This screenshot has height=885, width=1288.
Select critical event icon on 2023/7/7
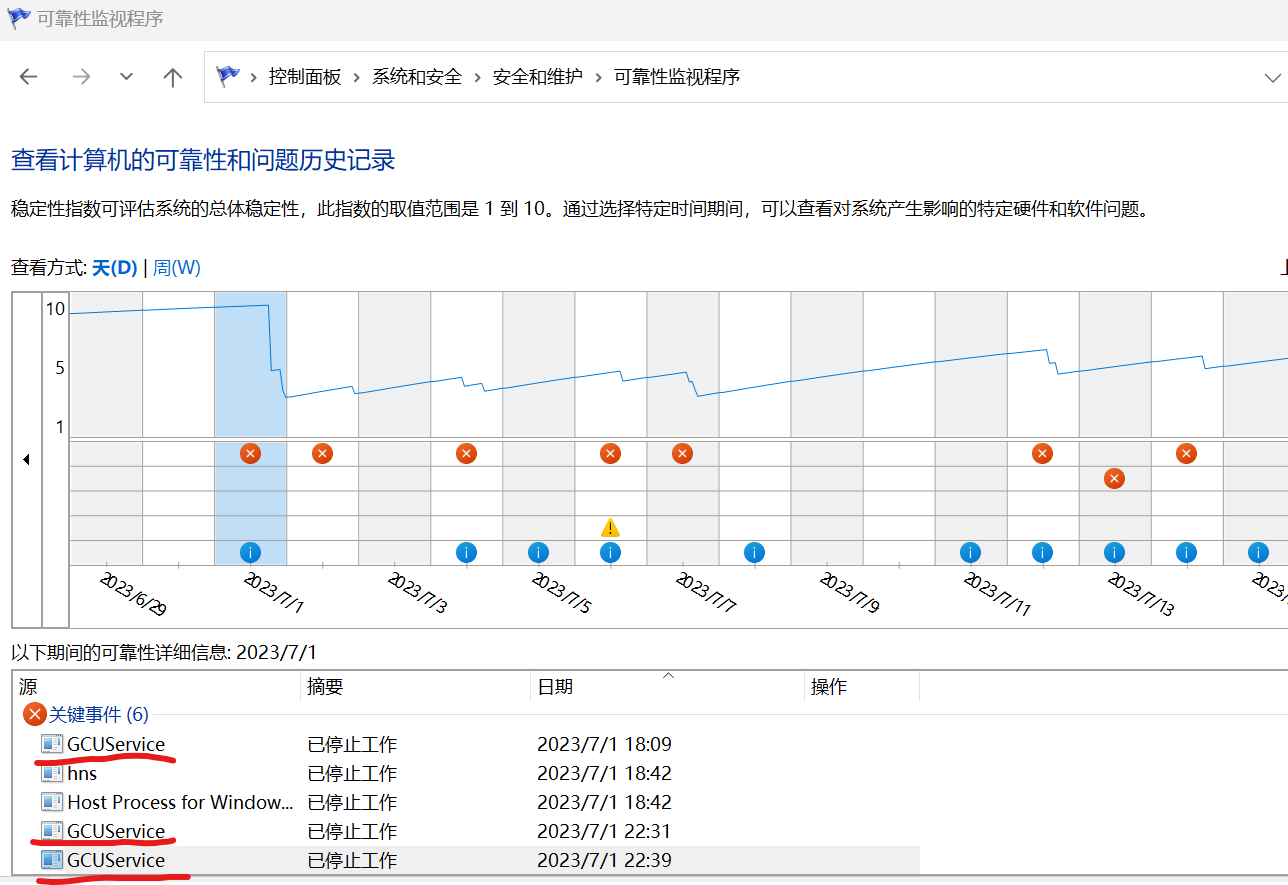[682, 454]
